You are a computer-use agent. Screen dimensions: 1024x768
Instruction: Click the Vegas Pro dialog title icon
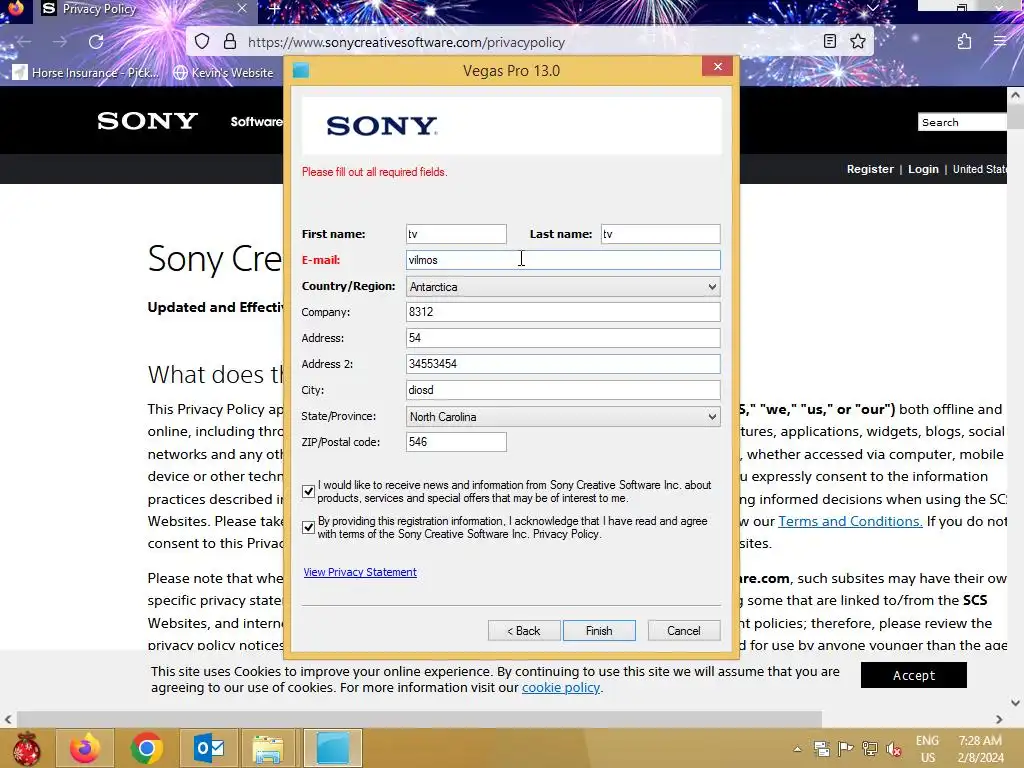(301, 71)
